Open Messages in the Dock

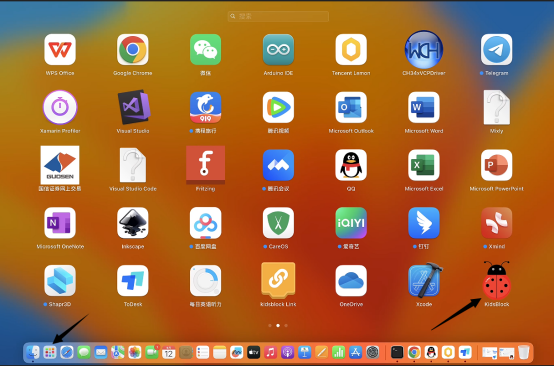tap(84, 352)
